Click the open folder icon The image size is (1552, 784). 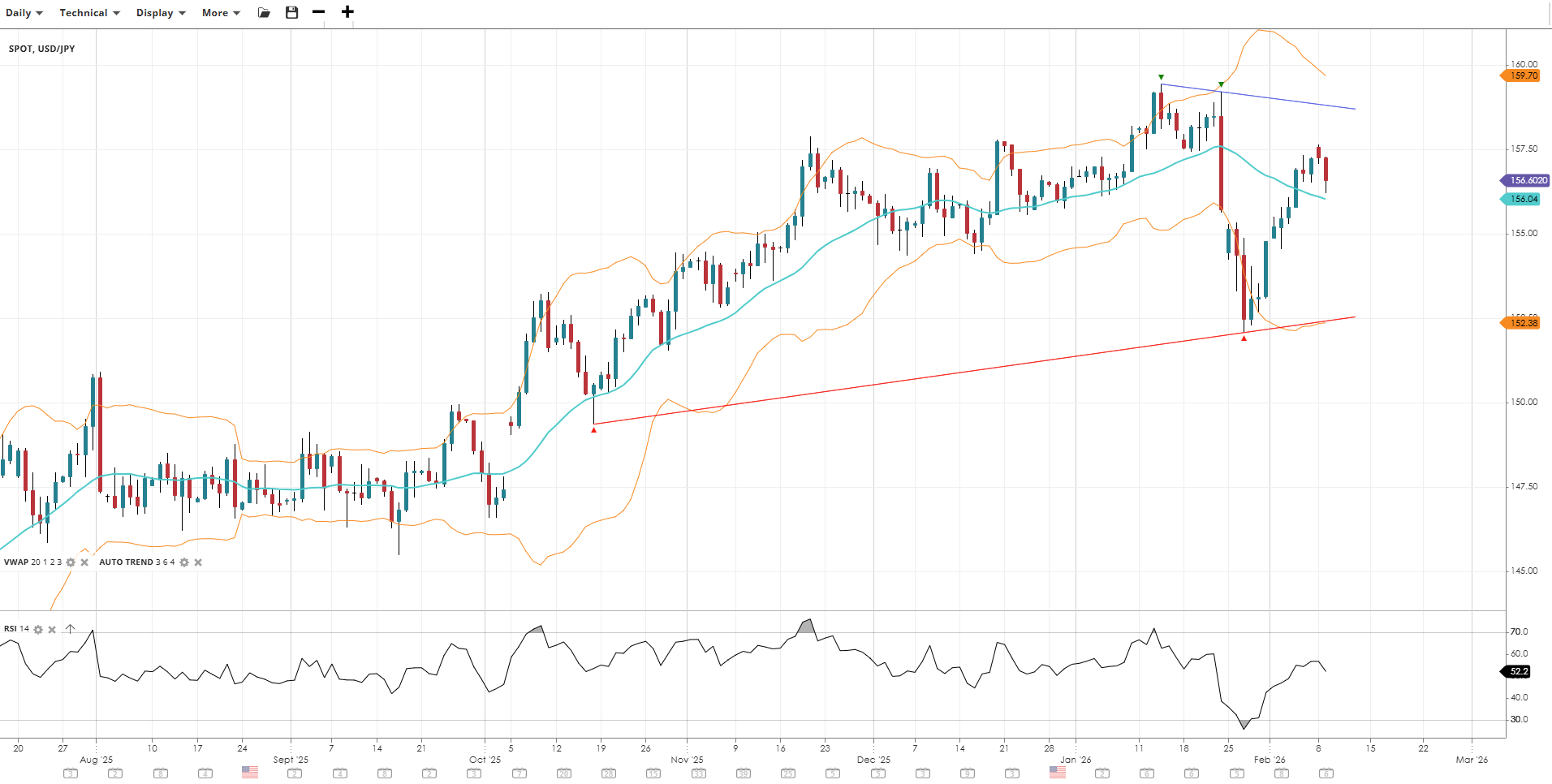point(264,12)
